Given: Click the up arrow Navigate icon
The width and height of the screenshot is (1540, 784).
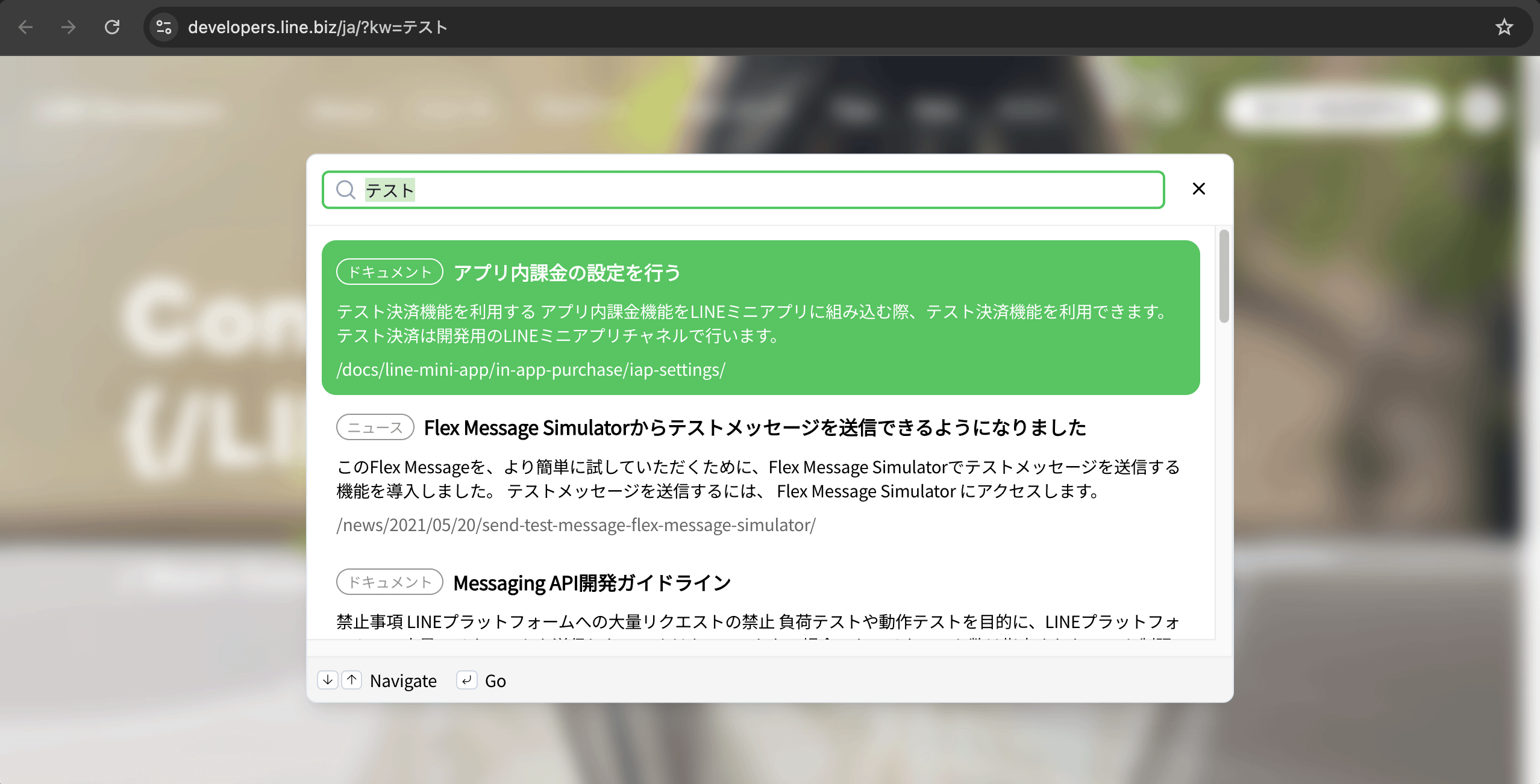Looking at the screenshot, I should click(352, 680).
